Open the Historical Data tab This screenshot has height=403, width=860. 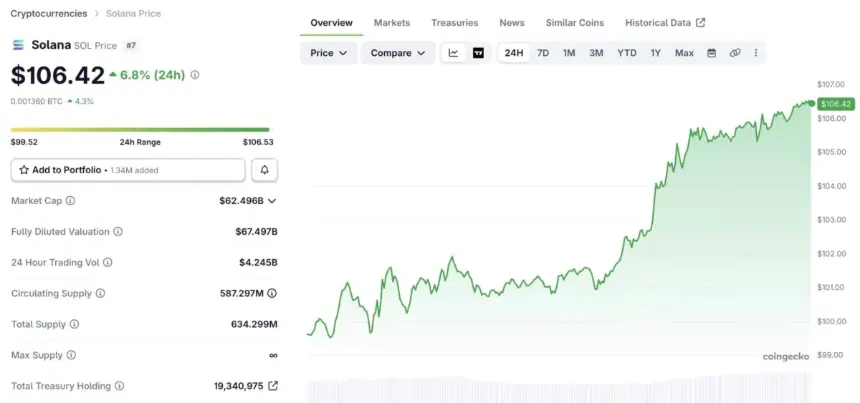[665, 23]
